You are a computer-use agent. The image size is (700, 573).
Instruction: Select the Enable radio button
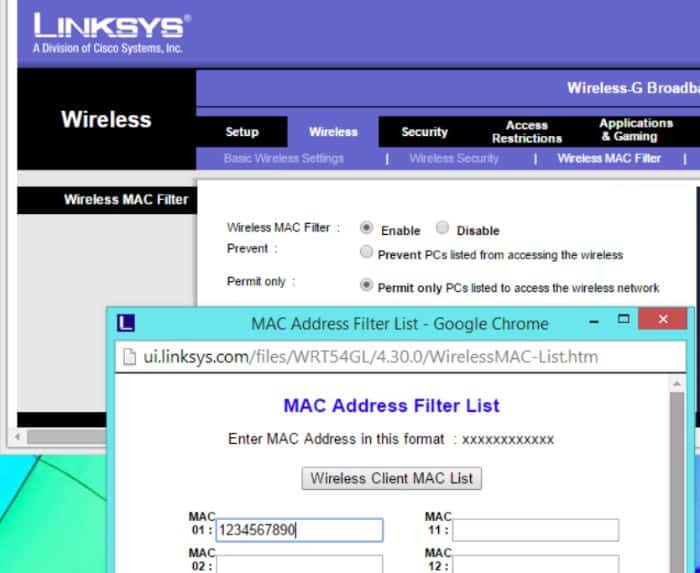coord(366,228)
